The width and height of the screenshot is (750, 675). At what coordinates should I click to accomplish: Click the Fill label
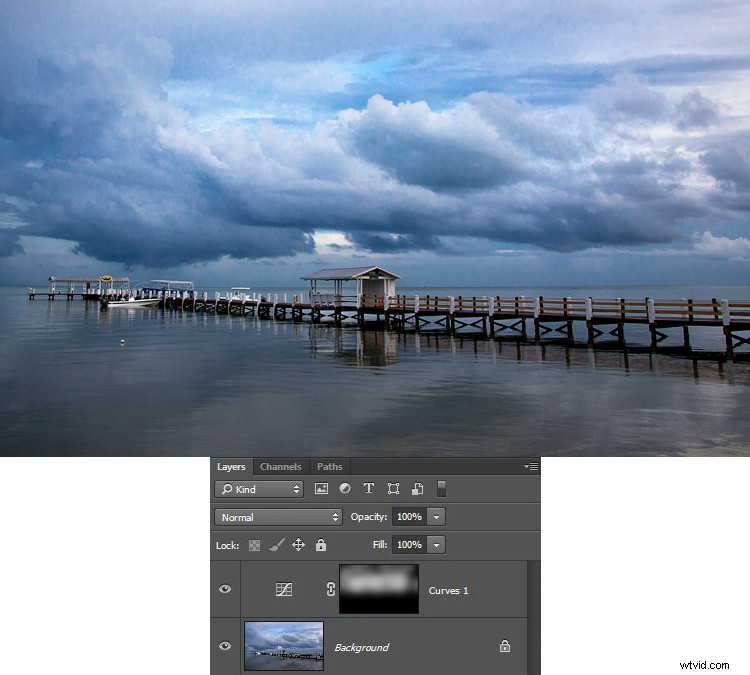pyautogui.click(x=380, y=544)
